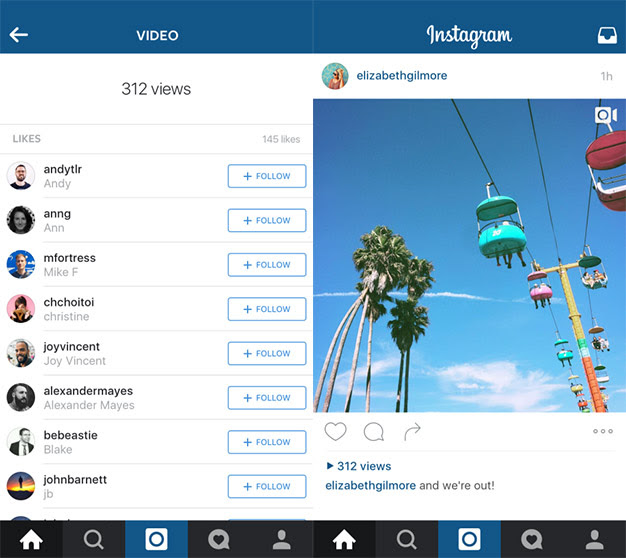Open the three-dot more options menu
The width and height of the screenshot is (626, 558).
(x=602, y=431)
